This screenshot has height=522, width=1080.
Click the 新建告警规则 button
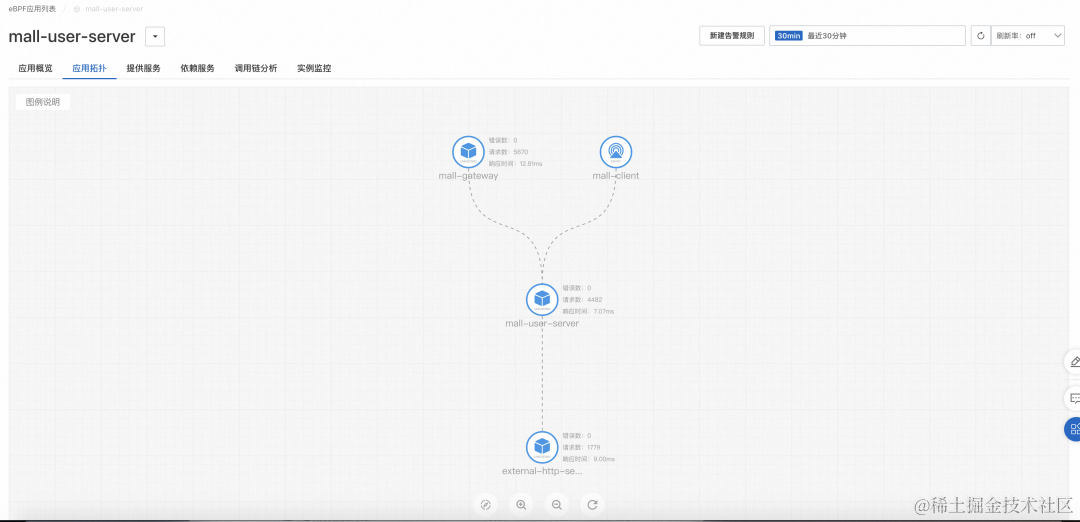[x=731, y=36]
